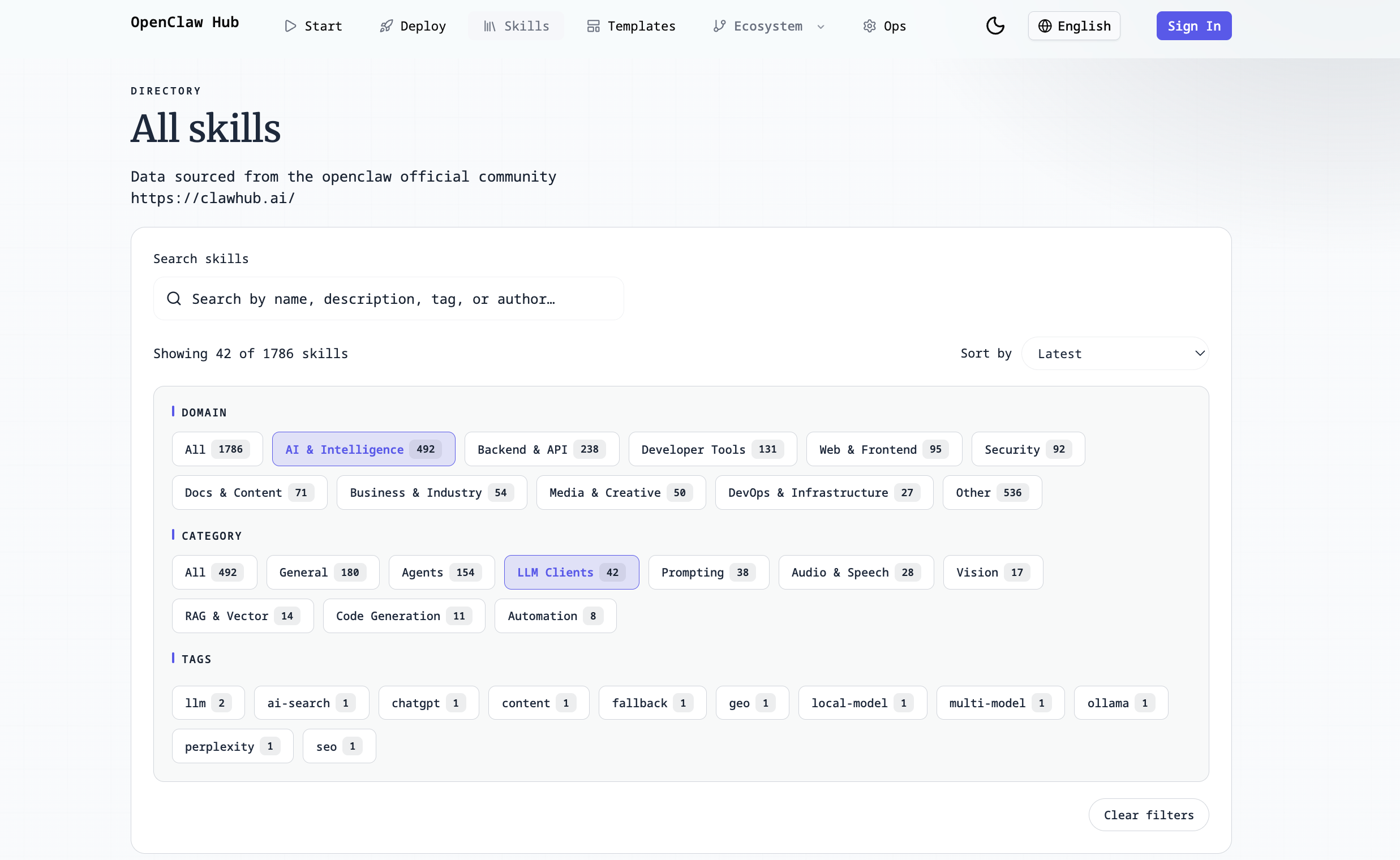The height and width of the screenshot is (860, 1400).
Task: Toggle the Security domain filter
Action: [1027, 449]
